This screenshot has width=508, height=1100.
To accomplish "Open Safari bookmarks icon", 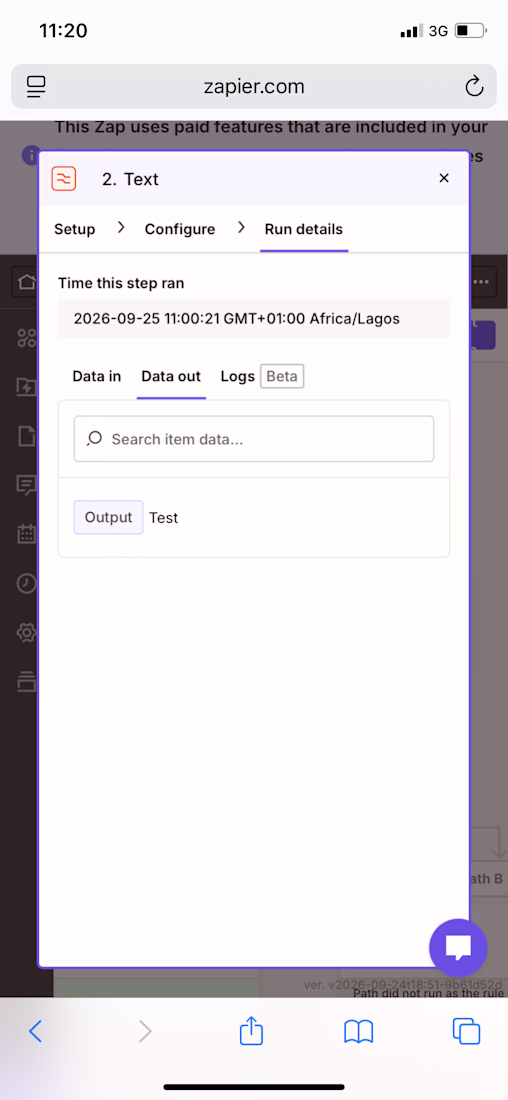I will click(x=359, y=1031).
